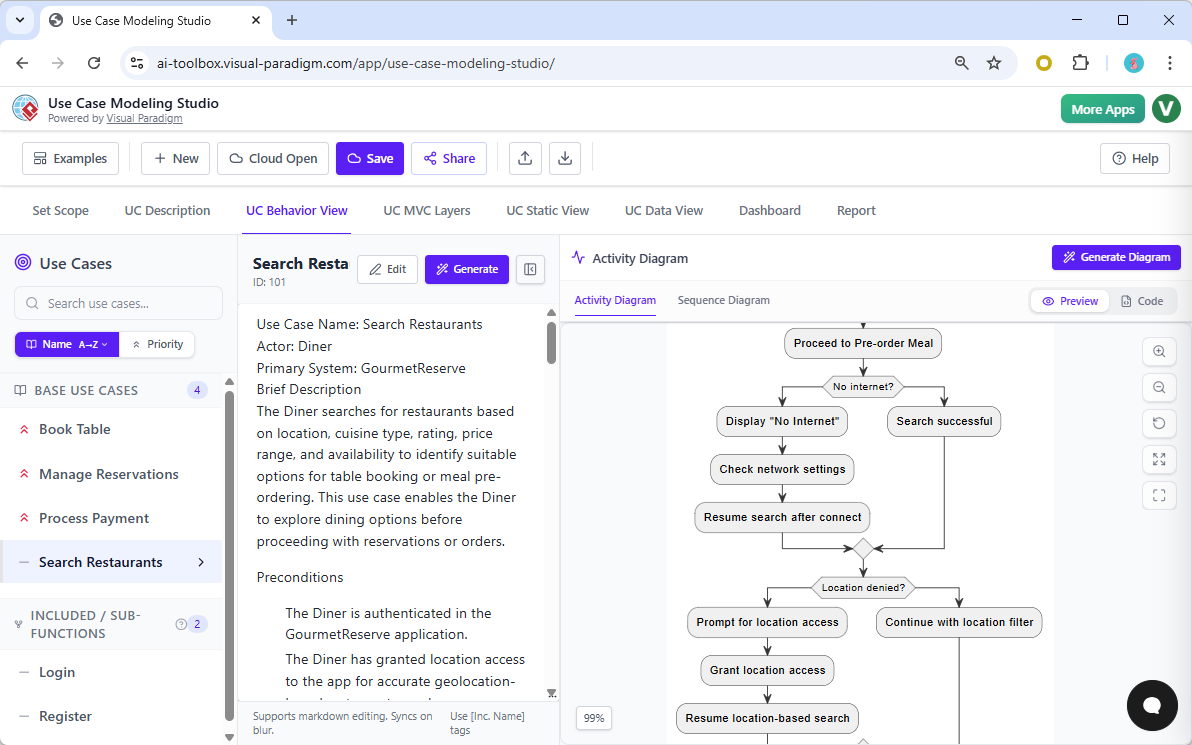Click the Cloud Open button
This screenshot has height=745, width=1192.
pyautogui.click(x=272, y=158)
